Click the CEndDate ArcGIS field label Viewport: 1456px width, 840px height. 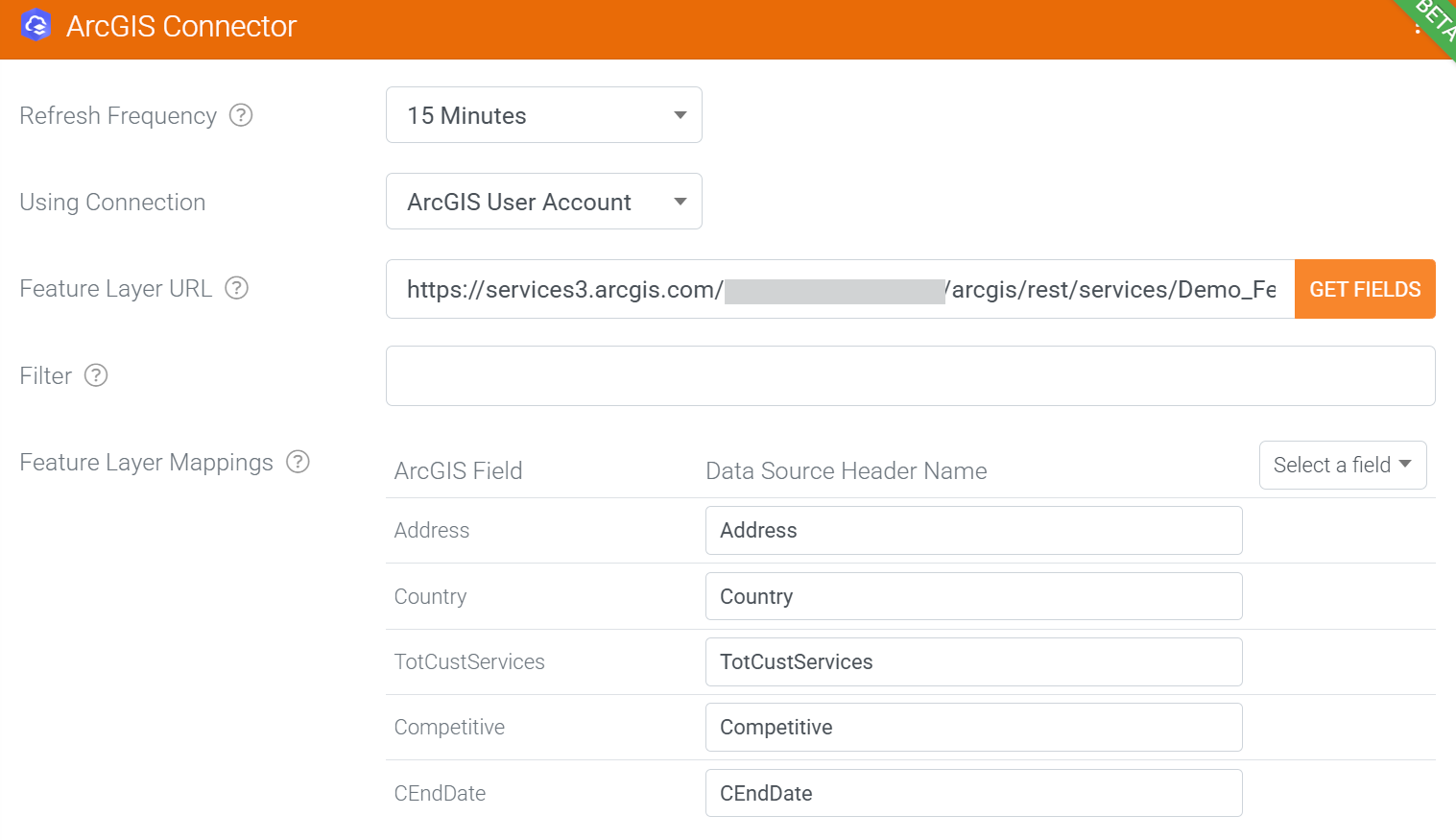pyautogui.click(x=440, y=793)
